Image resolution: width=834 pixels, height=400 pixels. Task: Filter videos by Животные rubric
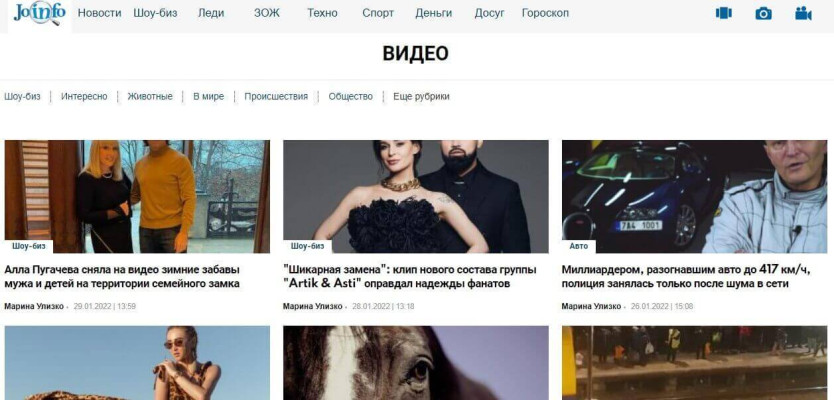point(150,96)
